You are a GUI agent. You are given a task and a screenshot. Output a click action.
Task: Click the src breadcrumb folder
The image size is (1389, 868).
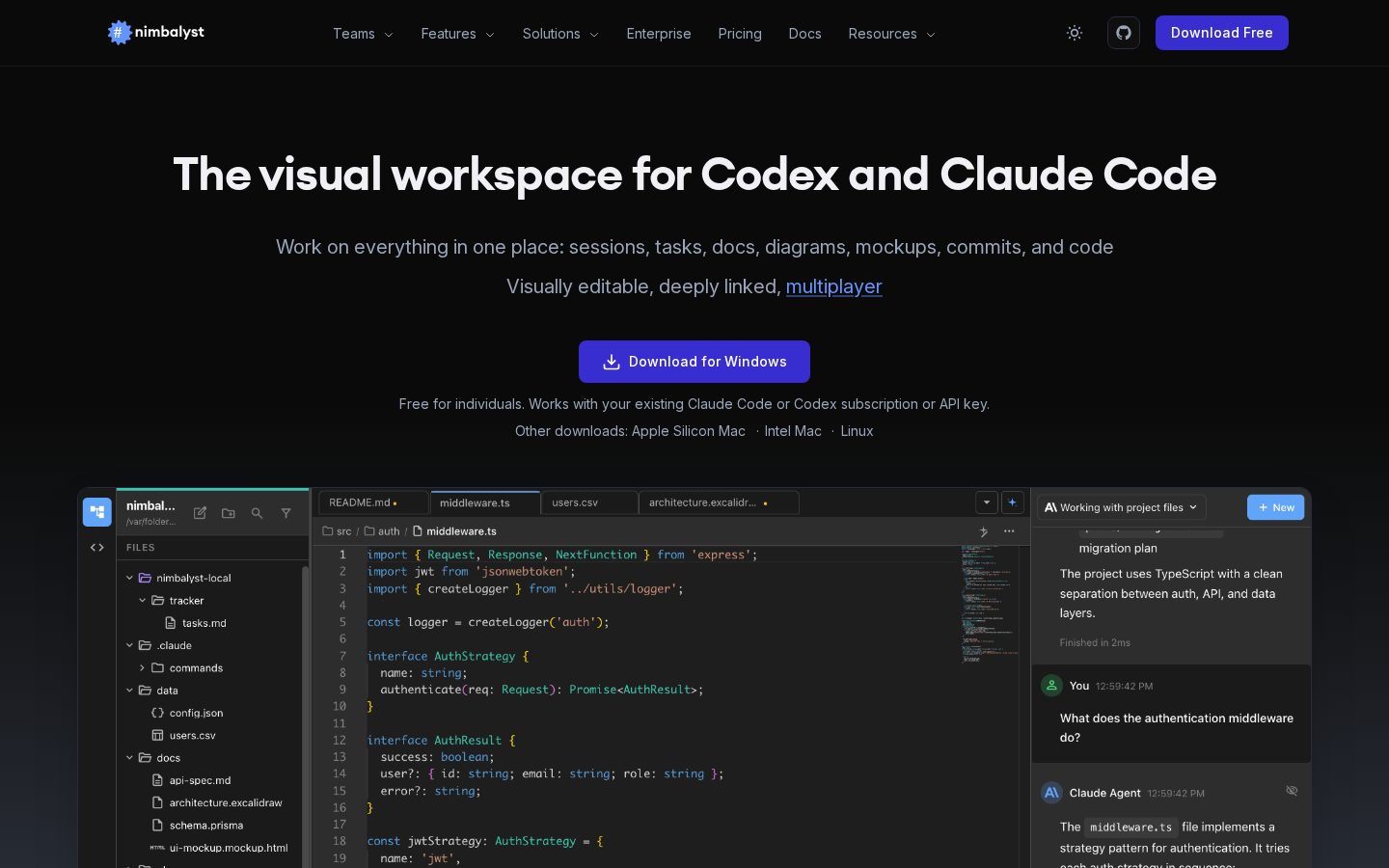(x=338, y=531)
